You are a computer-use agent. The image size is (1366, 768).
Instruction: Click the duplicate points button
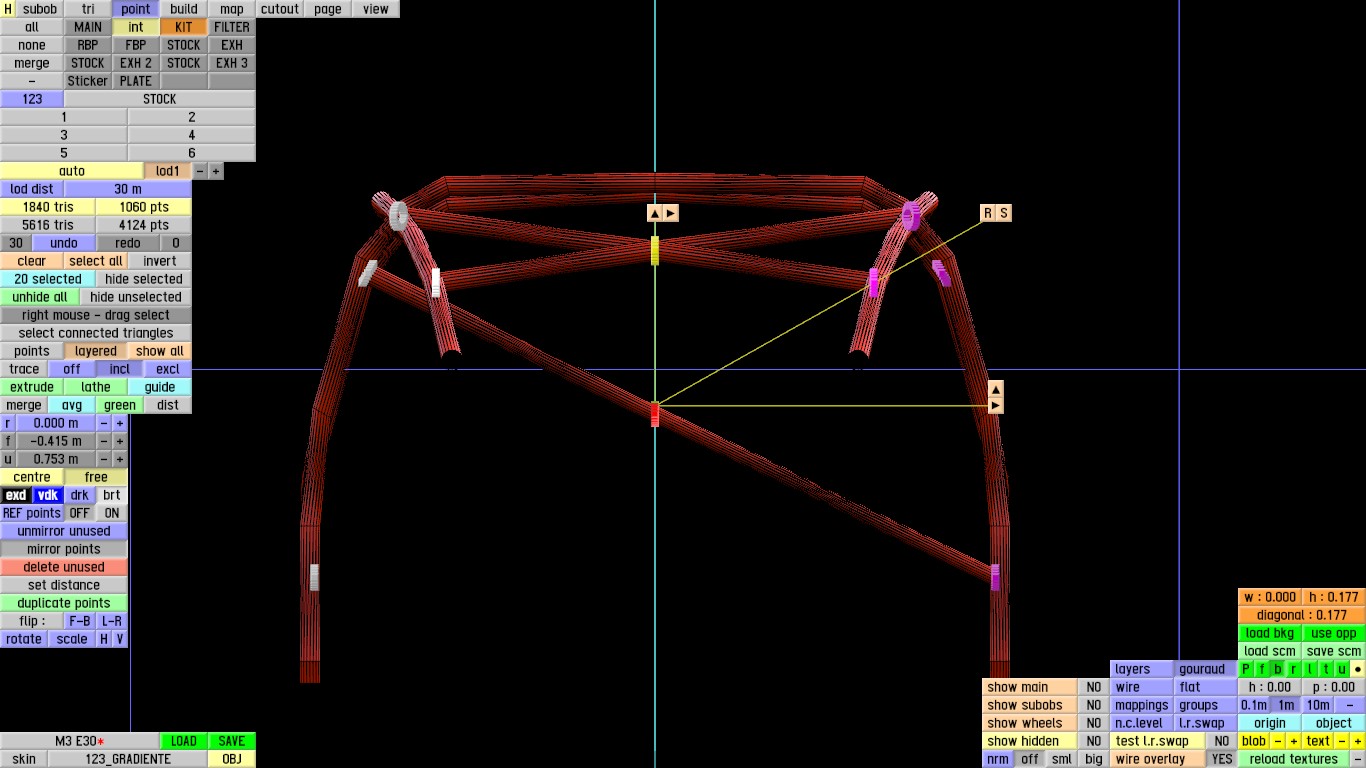tap(64, 603)
